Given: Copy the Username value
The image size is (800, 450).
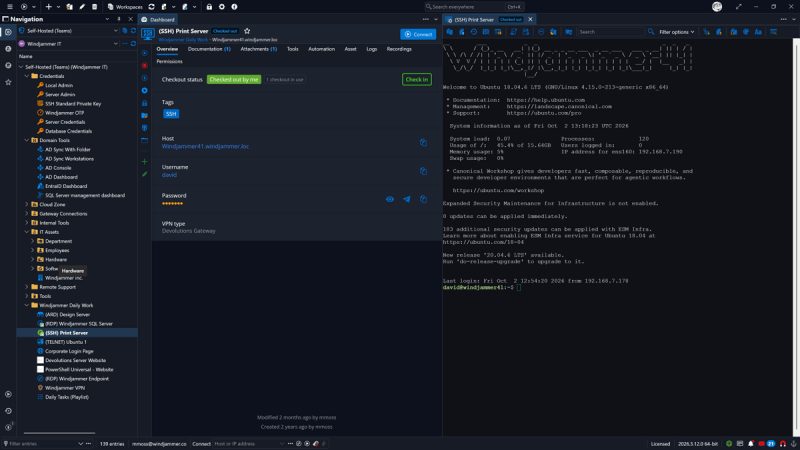Looking at the screenshot, I should [423, 171].
